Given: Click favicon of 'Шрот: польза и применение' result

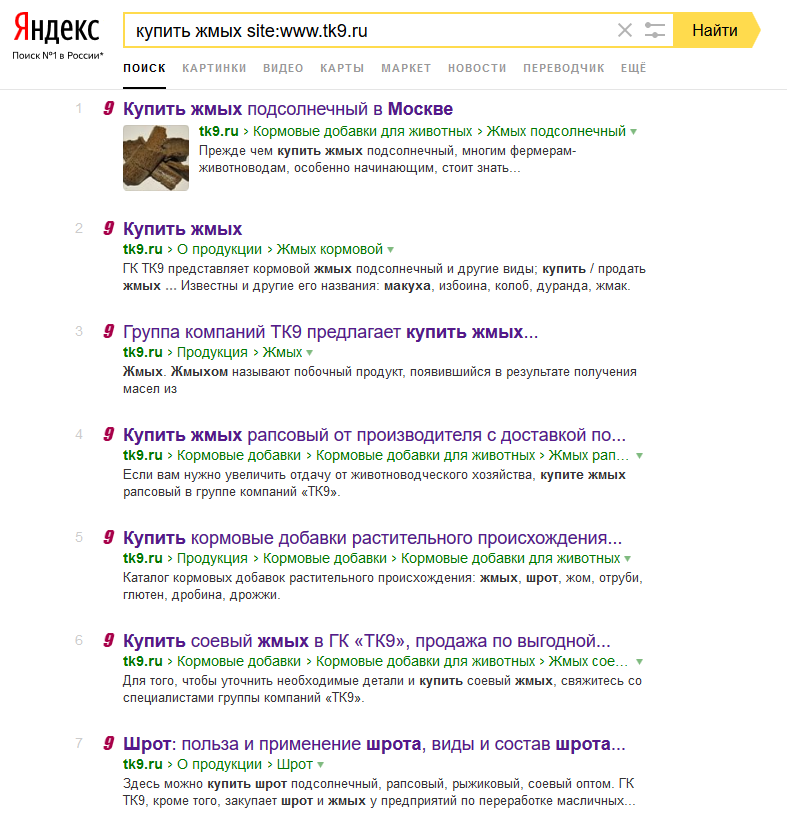Looking at the screenshot, I should [109, 742].
